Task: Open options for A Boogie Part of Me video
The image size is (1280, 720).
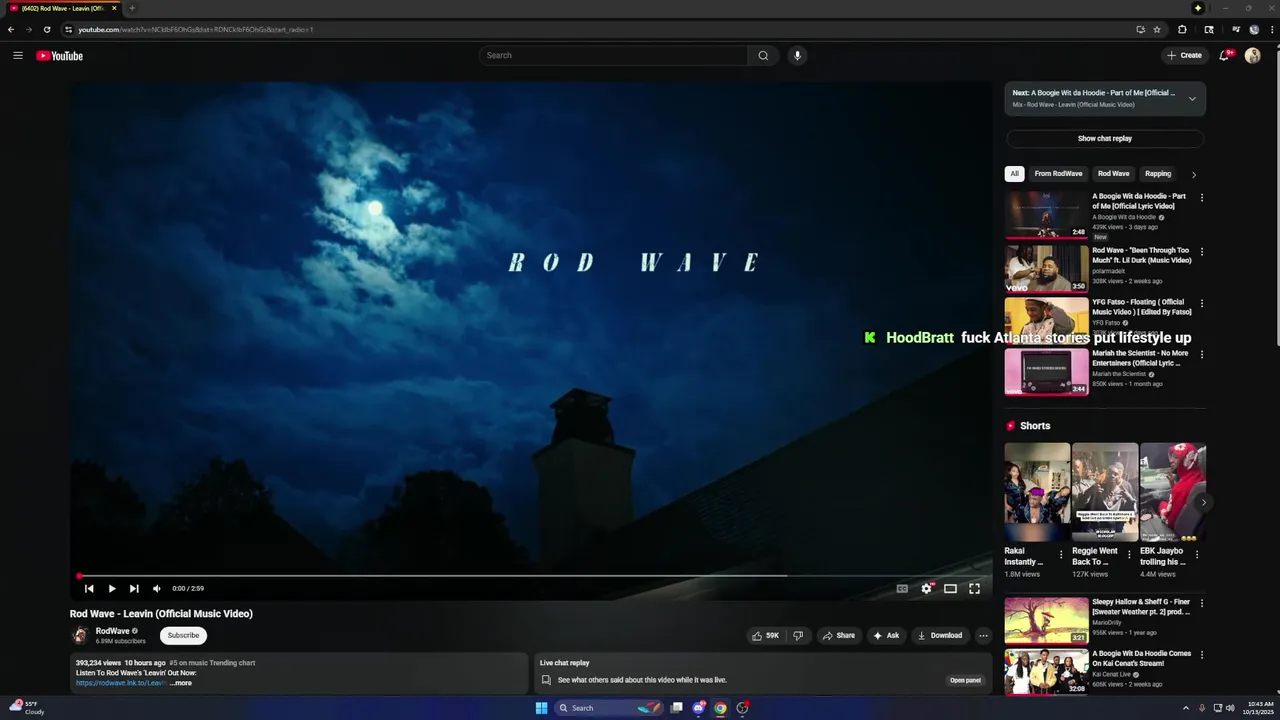Action: click(1201, 197)
